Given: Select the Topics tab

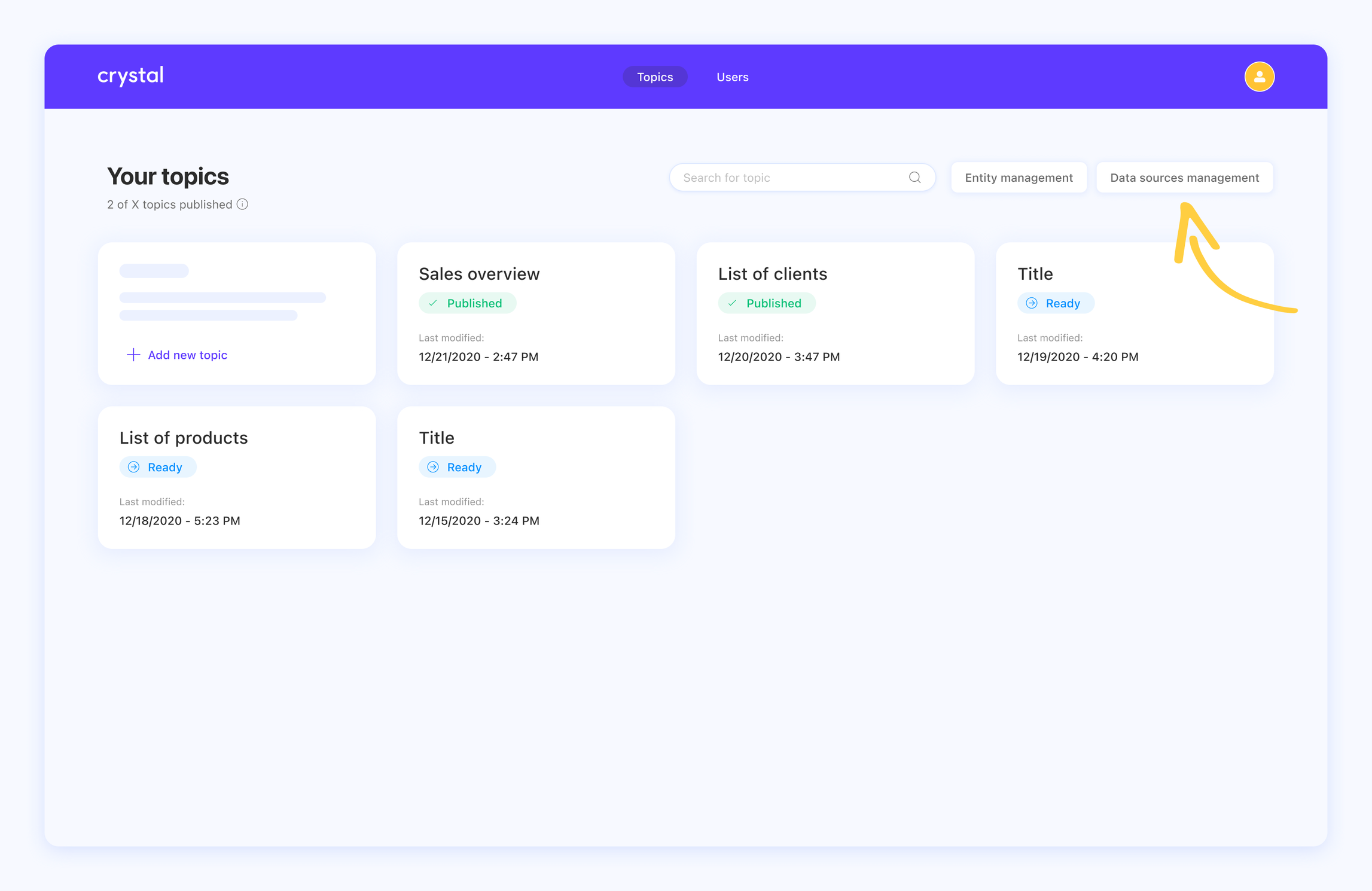Looking at the screenshot, I should pos(654,77).
